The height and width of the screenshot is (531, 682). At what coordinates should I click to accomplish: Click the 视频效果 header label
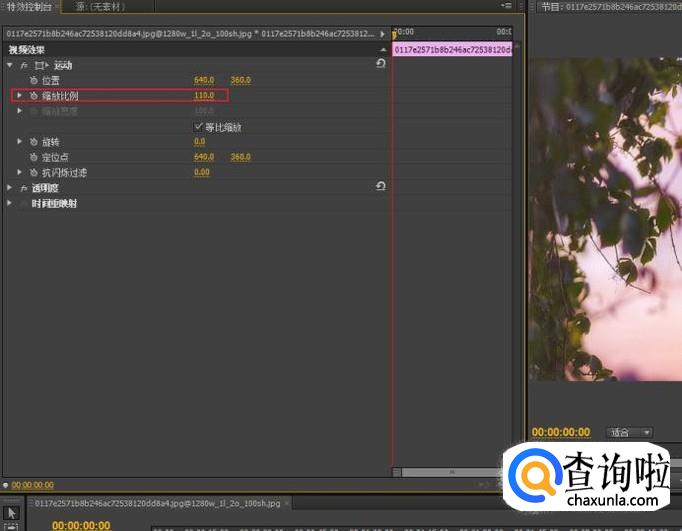click(x=27, y=50)
